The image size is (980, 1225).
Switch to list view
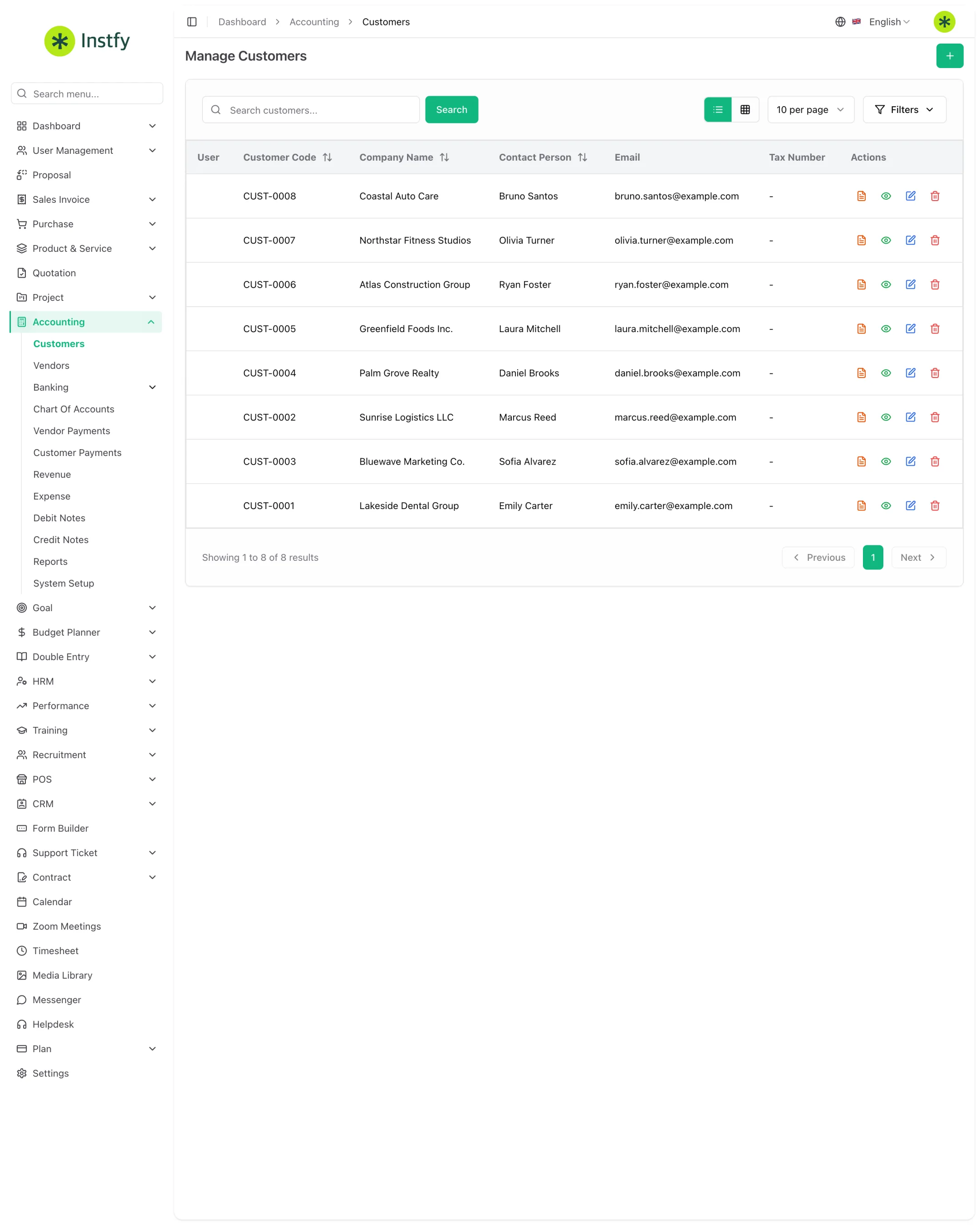(717, 110)
